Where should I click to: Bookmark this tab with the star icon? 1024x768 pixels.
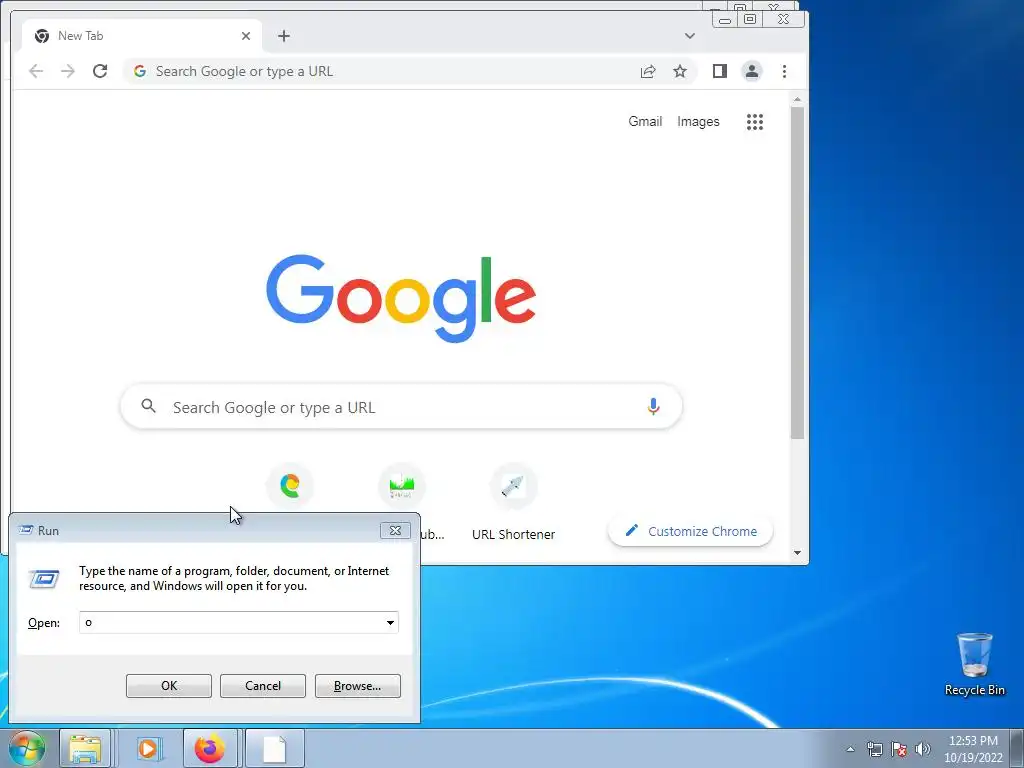tap(680, 71)
